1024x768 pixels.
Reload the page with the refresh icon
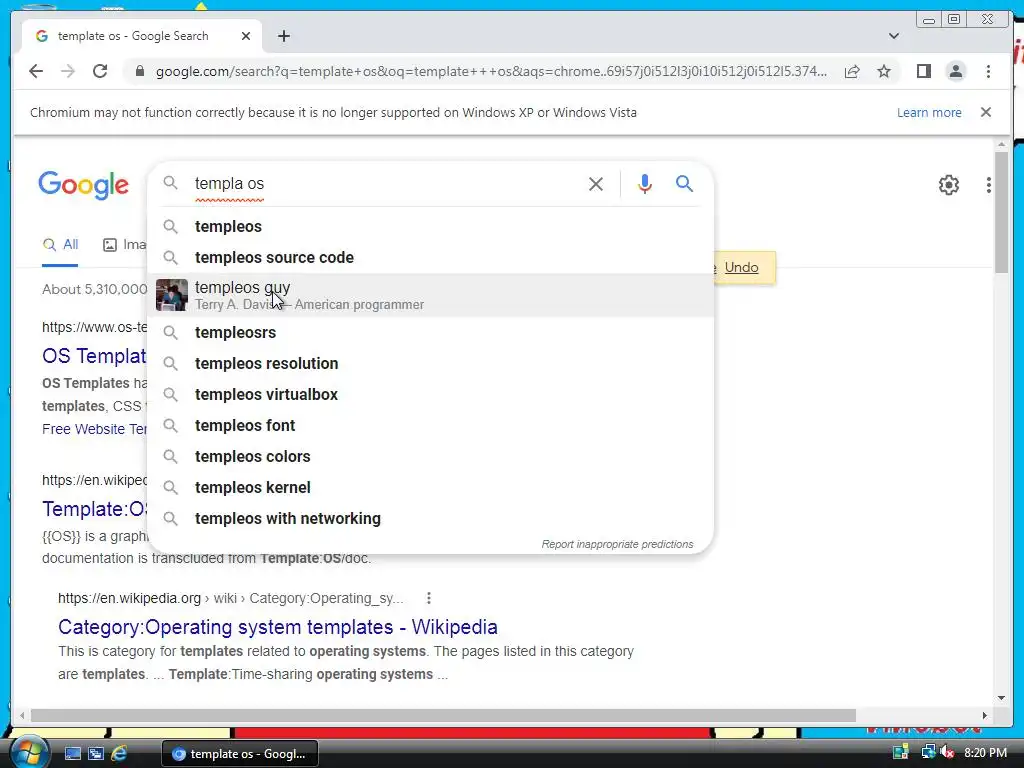100,71
